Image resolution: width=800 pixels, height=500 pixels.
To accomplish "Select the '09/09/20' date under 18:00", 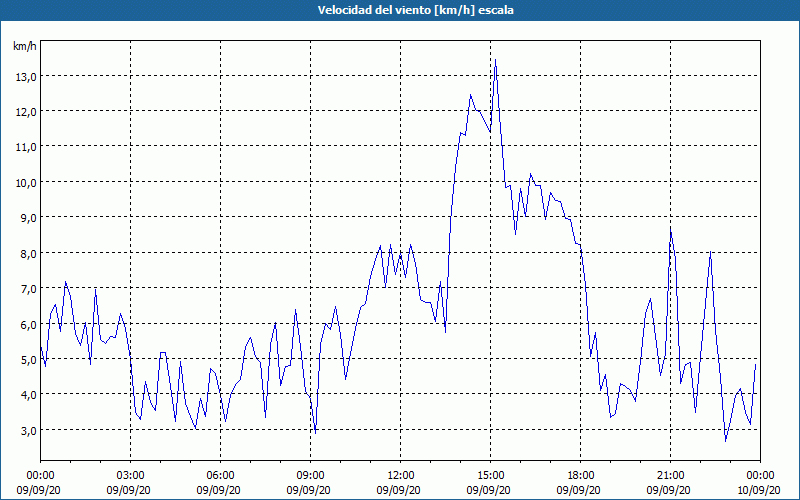I will (579, 490).
